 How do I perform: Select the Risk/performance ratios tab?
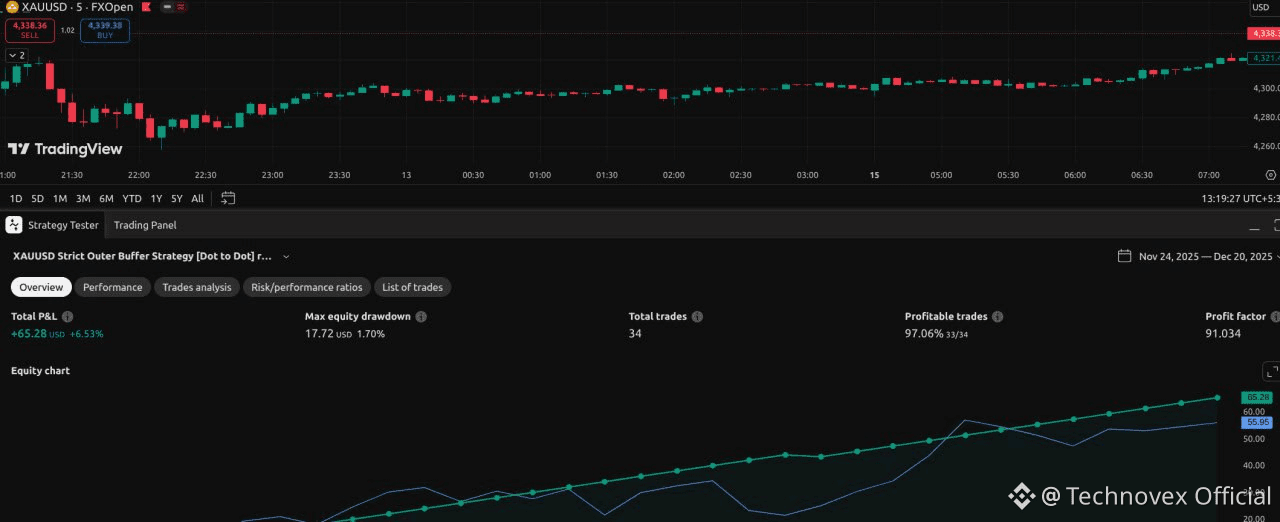tap(307, 287)
